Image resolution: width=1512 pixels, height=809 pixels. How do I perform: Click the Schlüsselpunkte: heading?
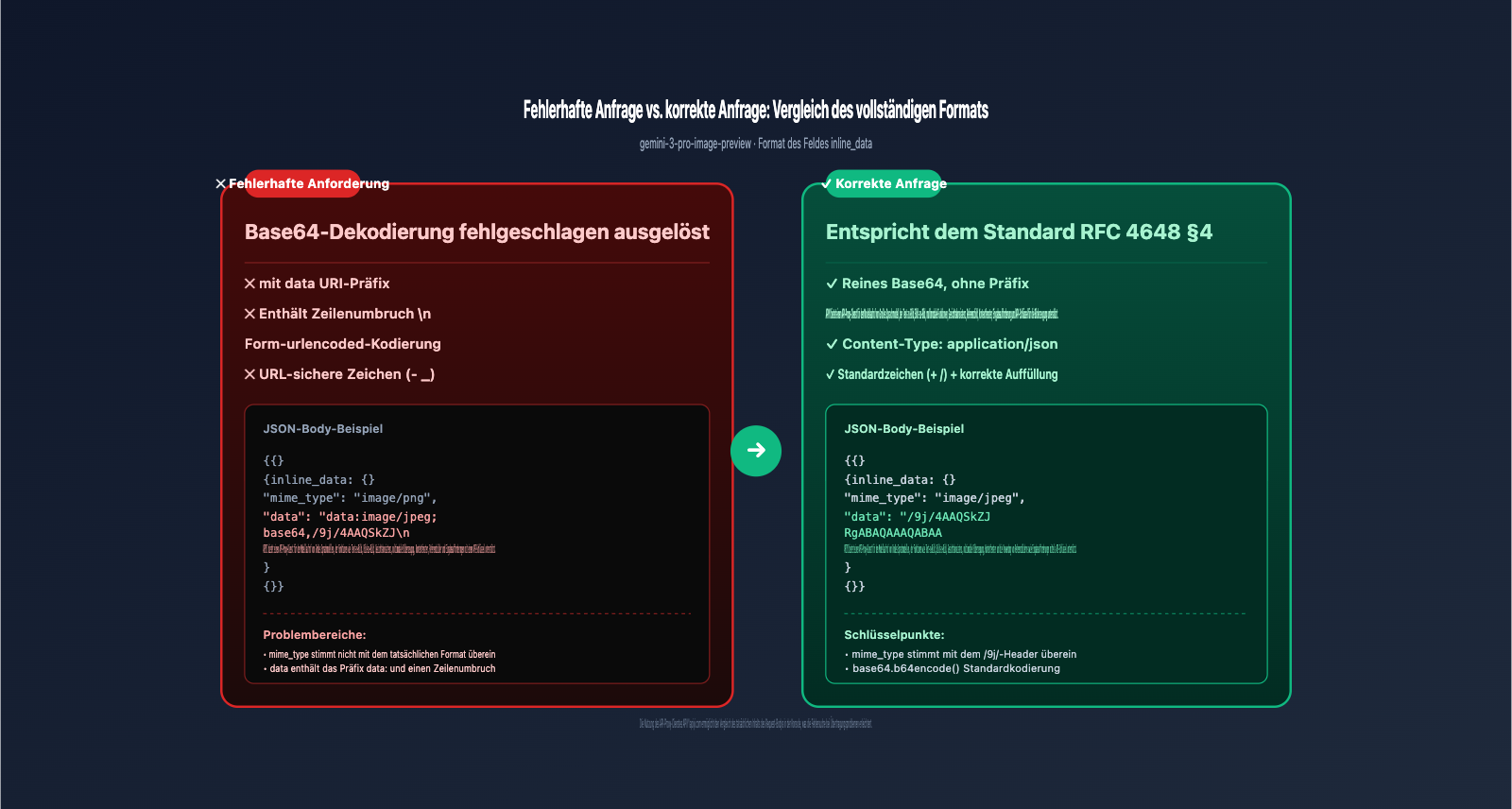click(x=894, y=635)
